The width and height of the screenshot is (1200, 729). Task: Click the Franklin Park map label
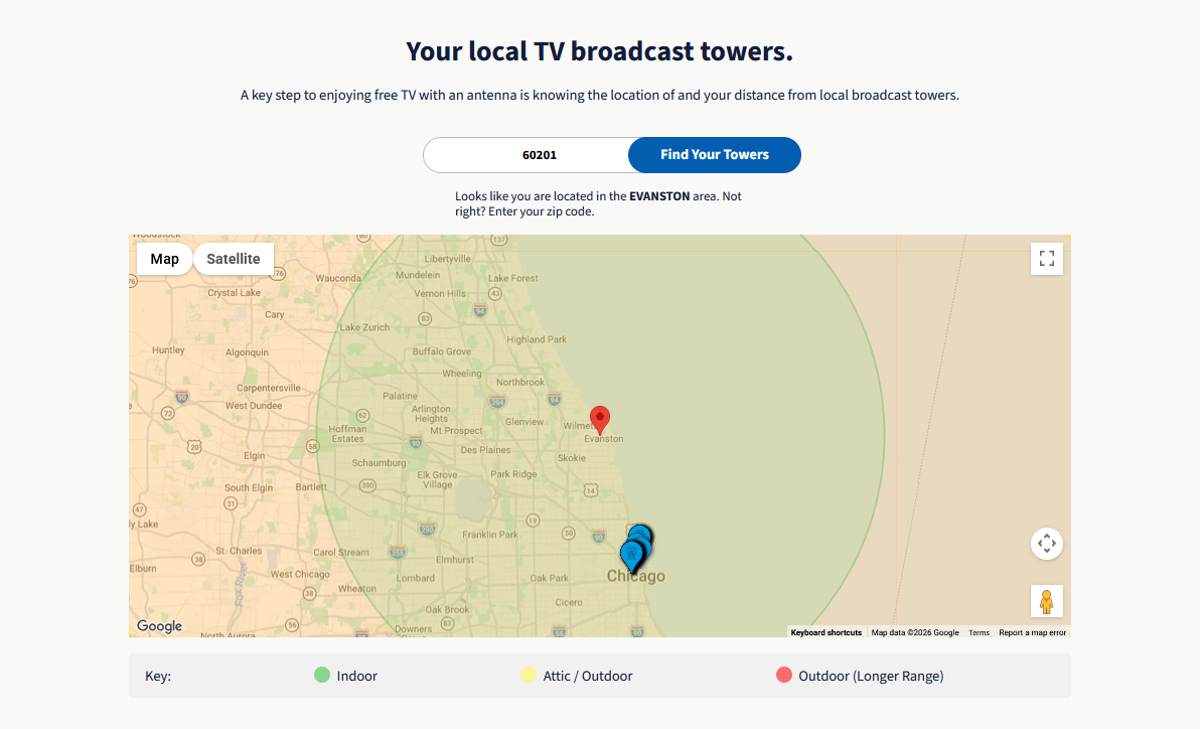[490, 534]
